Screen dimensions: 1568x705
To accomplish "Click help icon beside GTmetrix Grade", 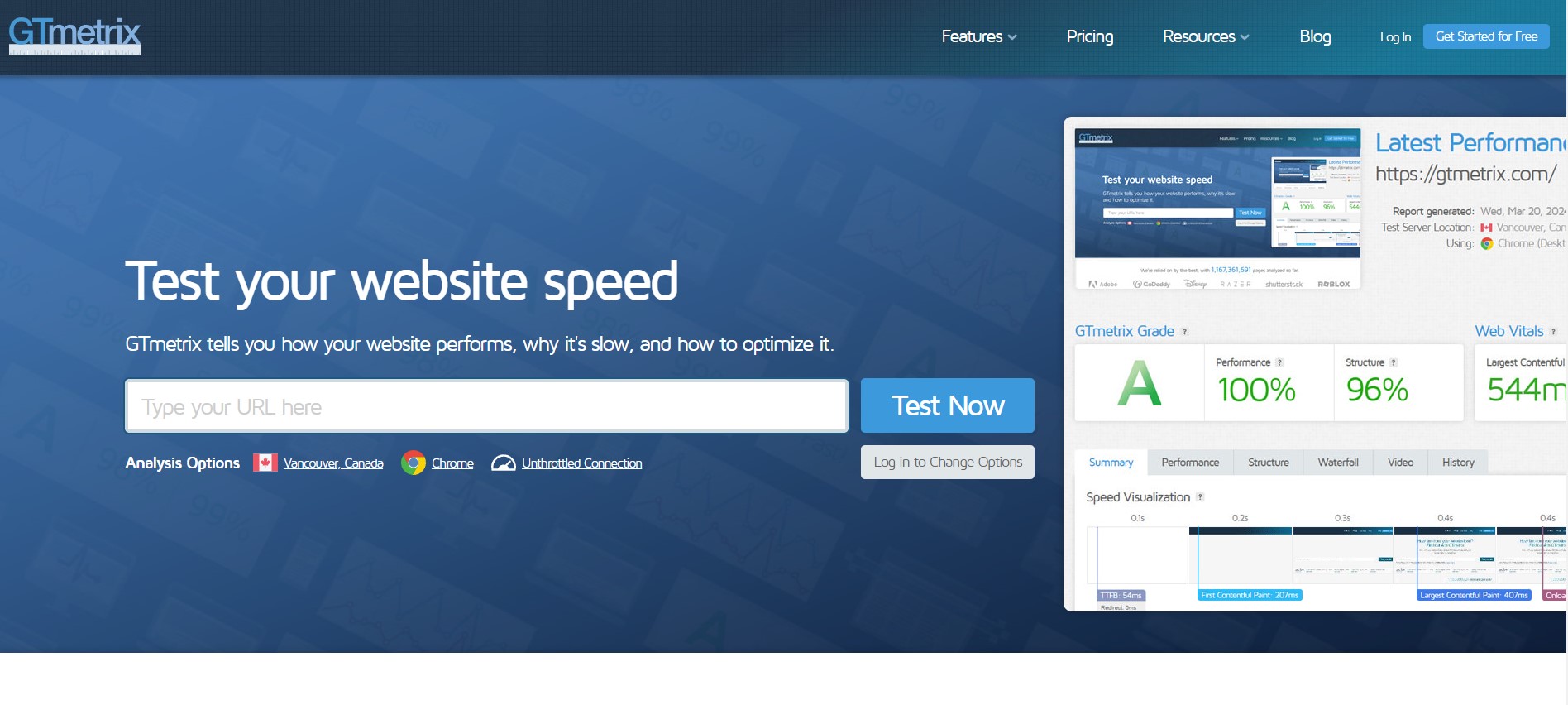I will 1184,332.
